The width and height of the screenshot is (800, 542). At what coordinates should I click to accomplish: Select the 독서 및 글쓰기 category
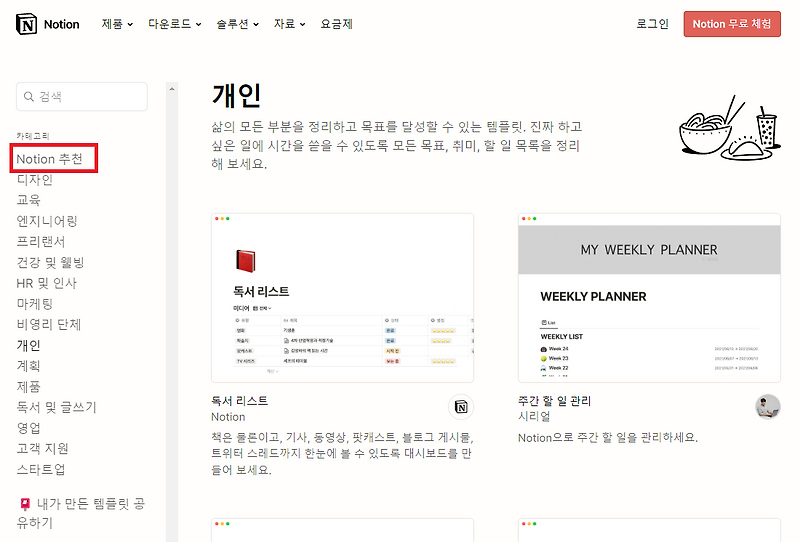56,407
